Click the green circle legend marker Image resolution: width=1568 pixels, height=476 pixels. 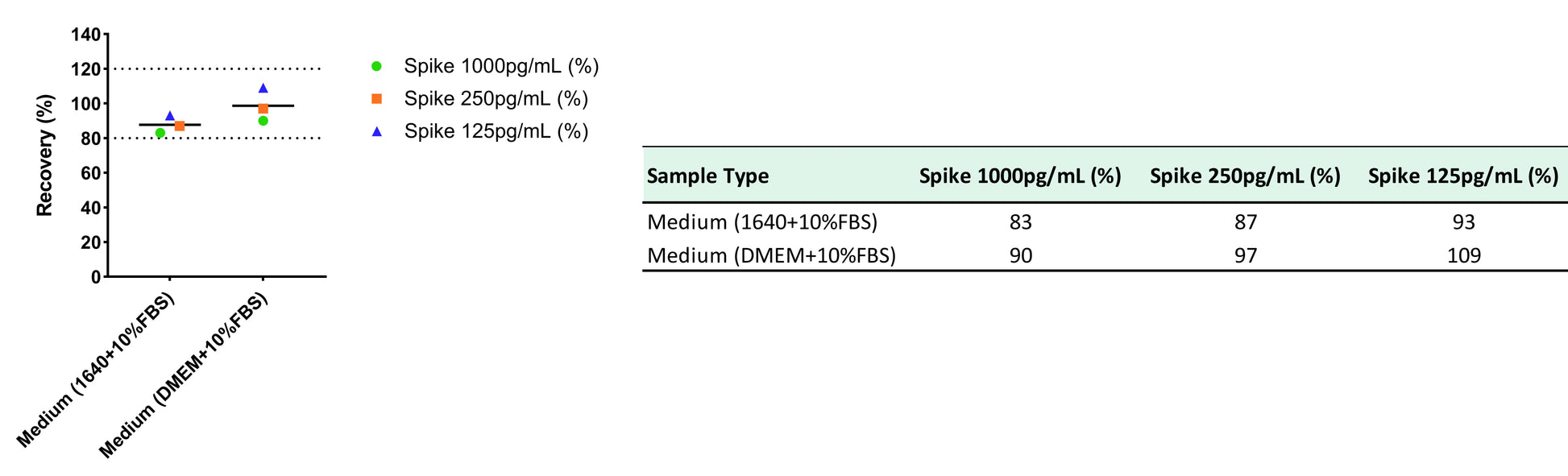pos(376,66)
